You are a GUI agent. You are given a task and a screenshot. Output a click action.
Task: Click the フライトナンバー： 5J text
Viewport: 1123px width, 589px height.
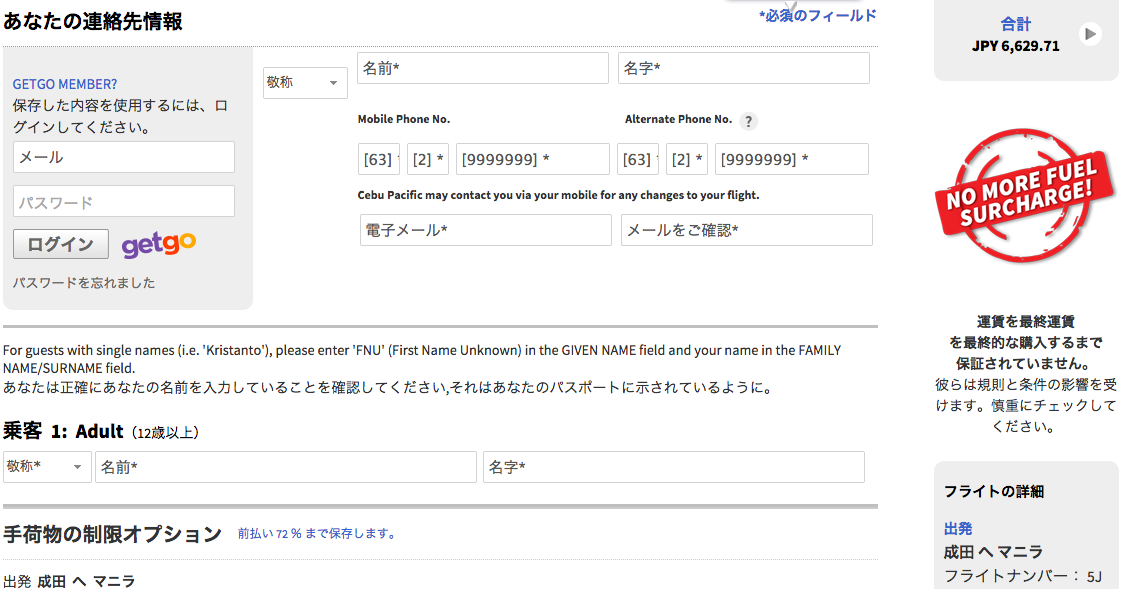[x=1023, y=576]
